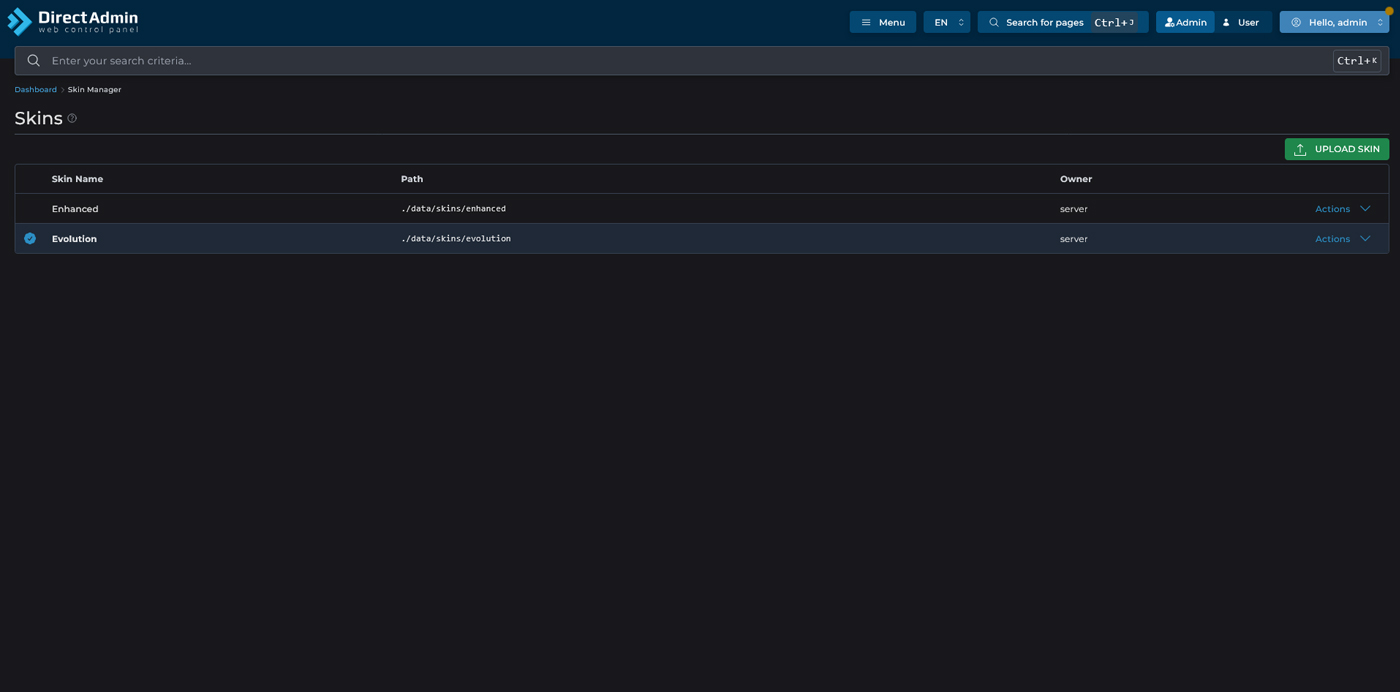Expand the EN language dropdown
1400x692 pixels.
946,21
